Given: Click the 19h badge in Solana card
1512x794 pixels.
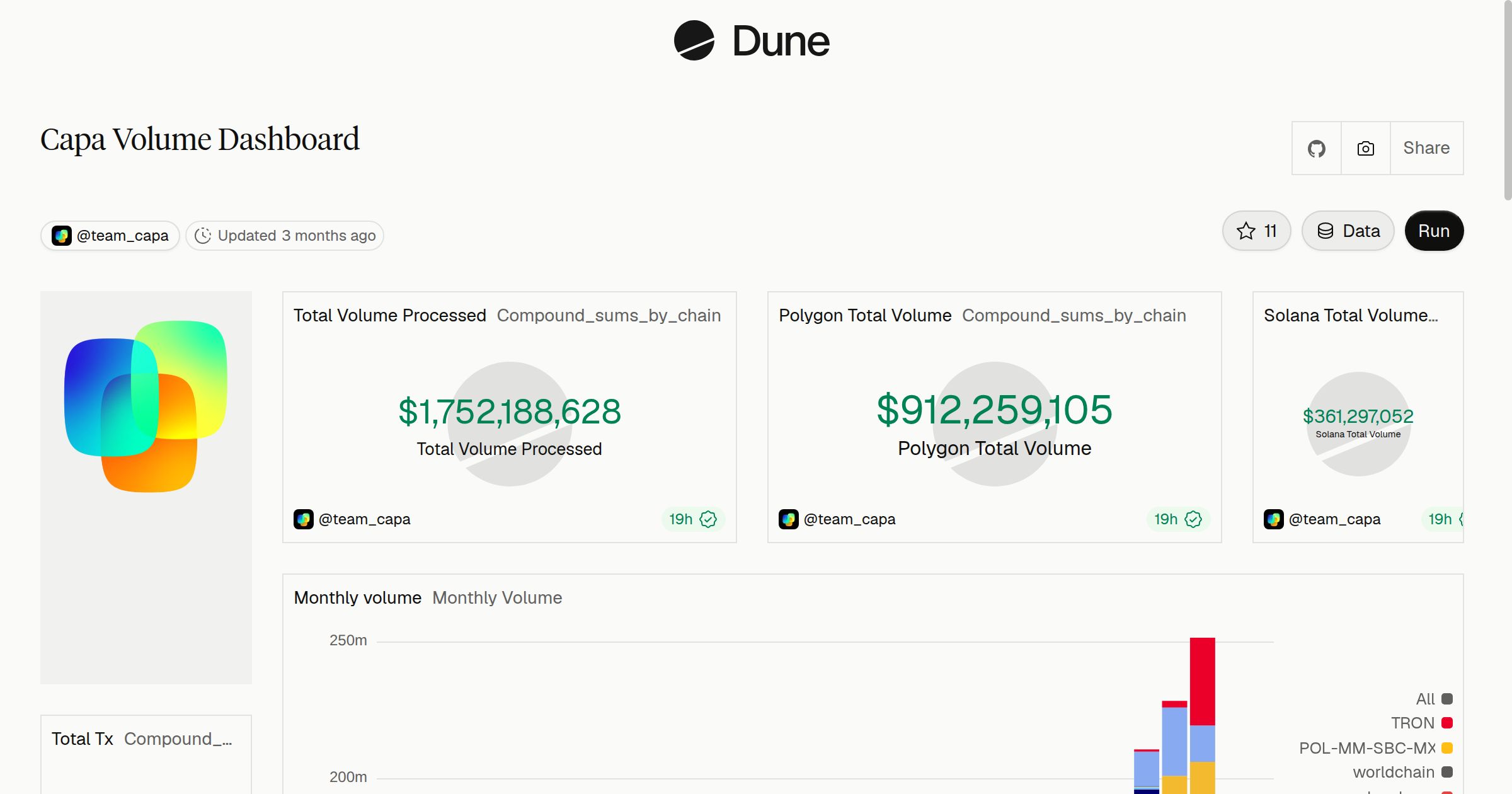Looking at the screenshot, I should [1443, 519].
